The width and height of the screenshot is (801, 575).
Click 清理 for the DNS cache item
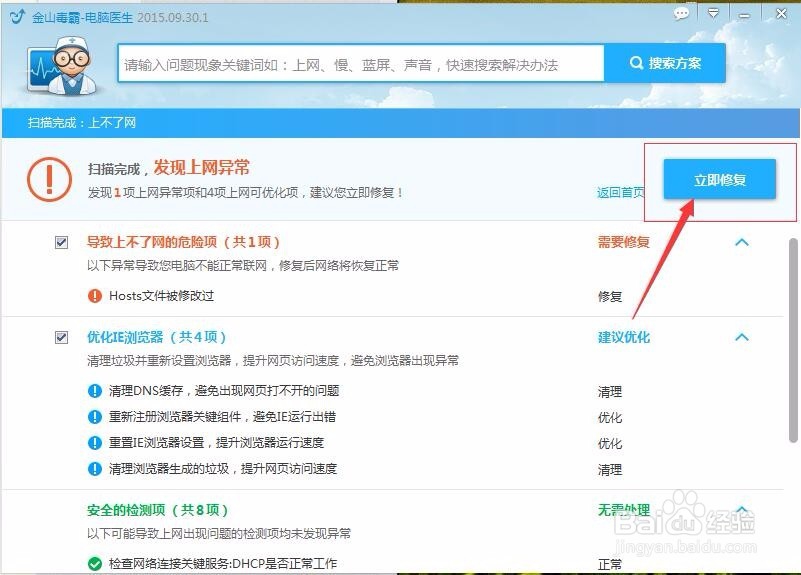pos(609,392)
